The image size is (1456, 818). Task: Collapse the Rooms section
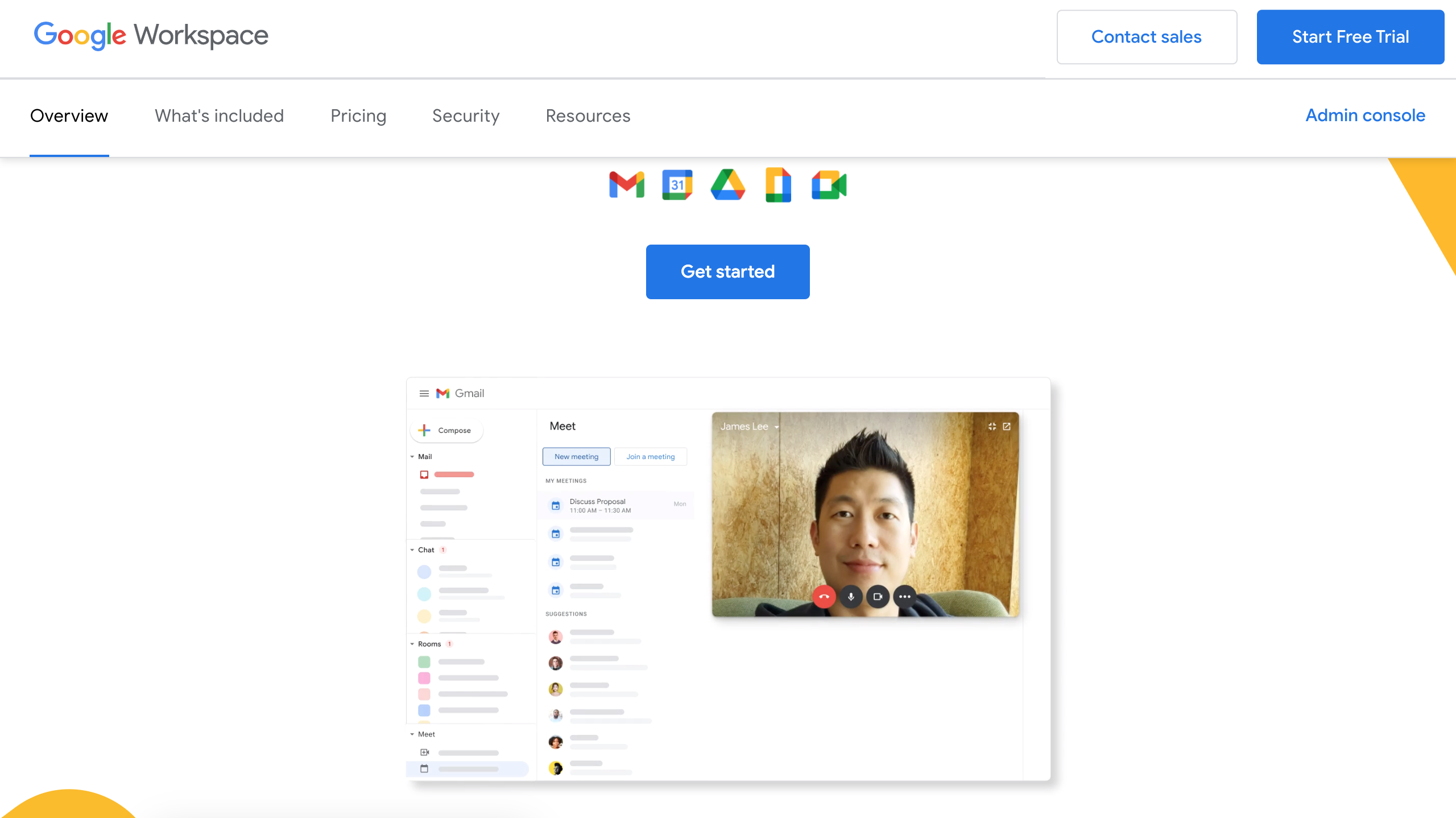pos(412,644)
